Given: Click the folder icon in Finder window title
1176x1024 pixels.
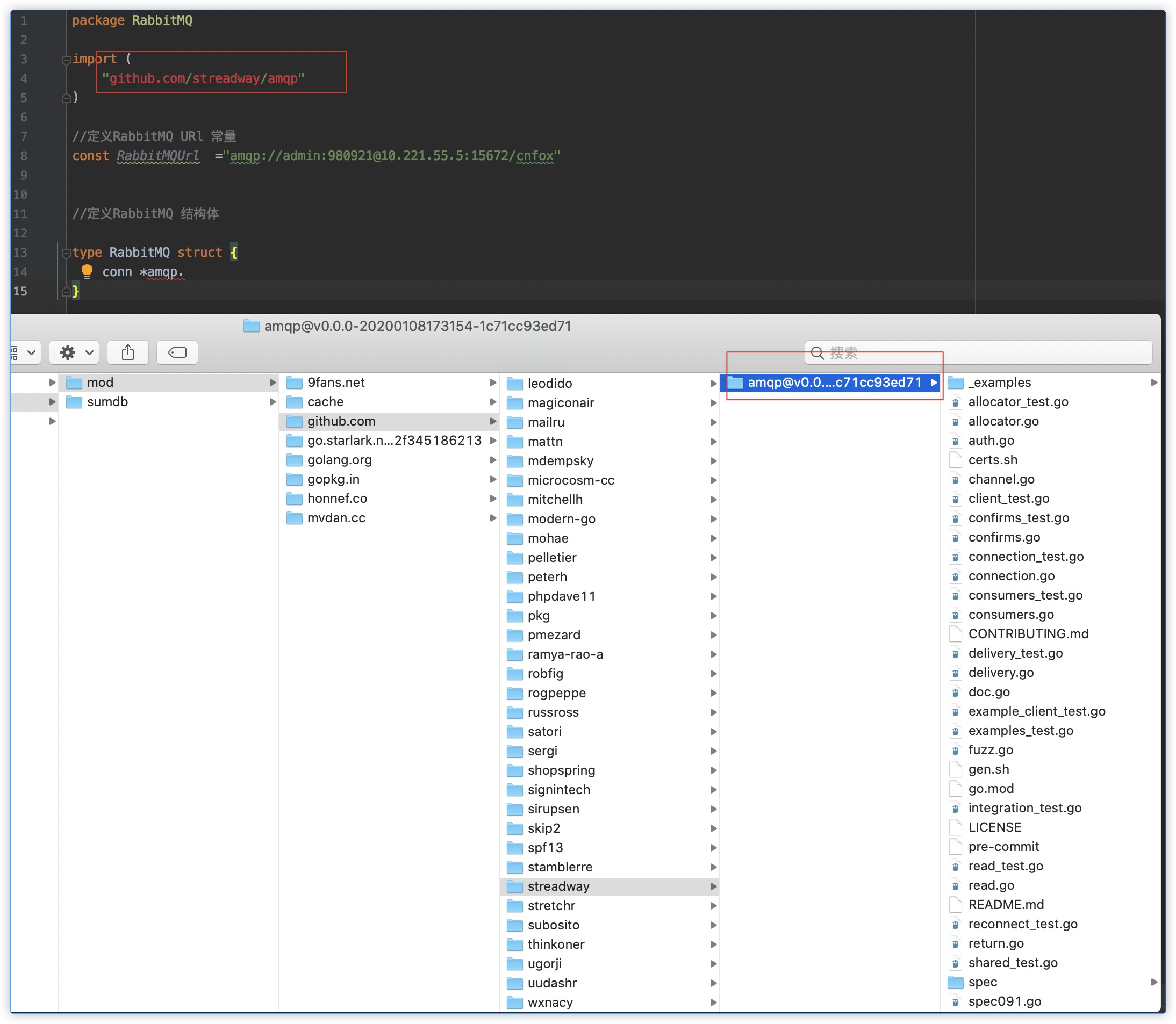Looking at the screenshot, I should pyautogui.click(x=251, y=326).
